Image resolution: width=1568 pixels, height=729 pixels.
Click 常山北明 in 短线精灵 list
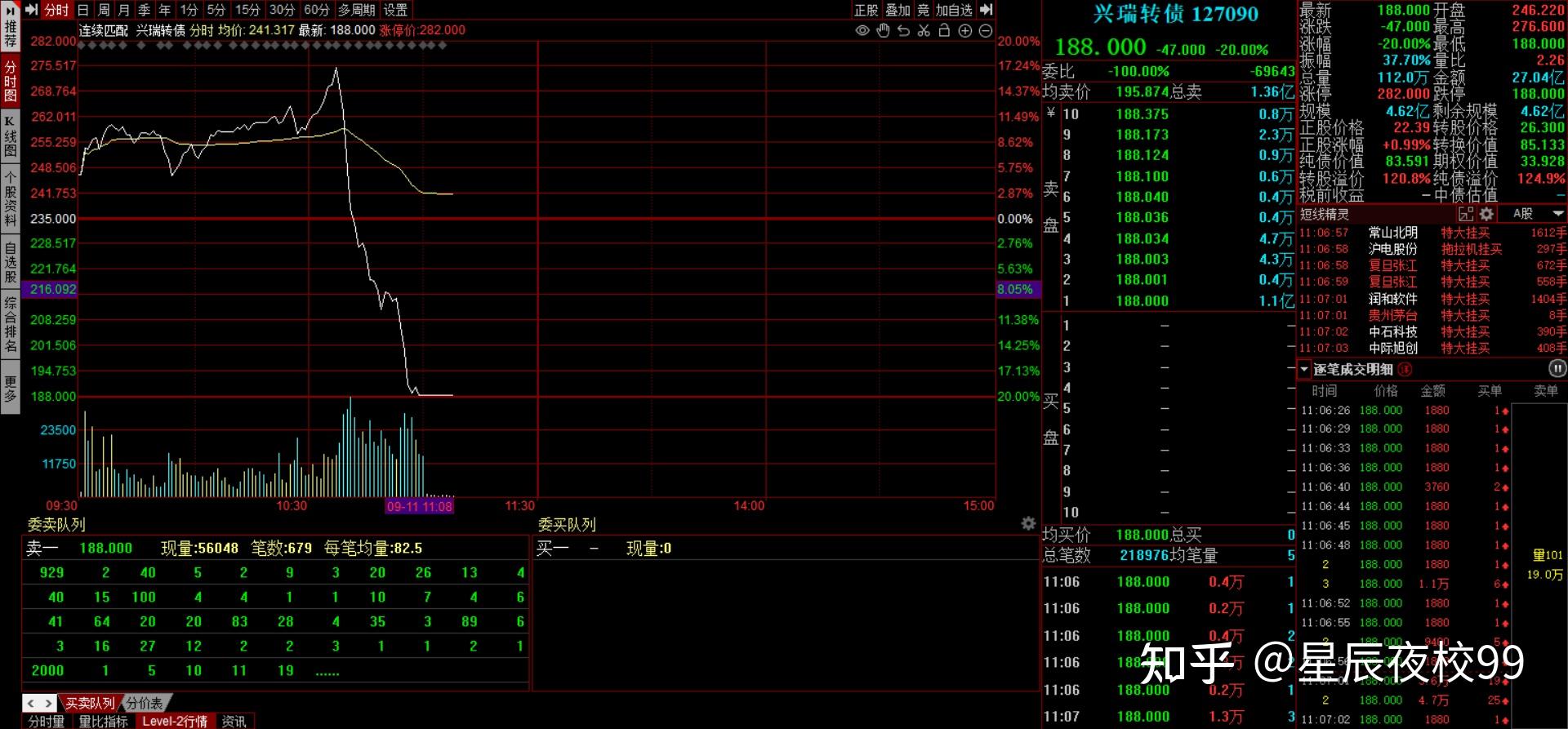[1393, 233]
